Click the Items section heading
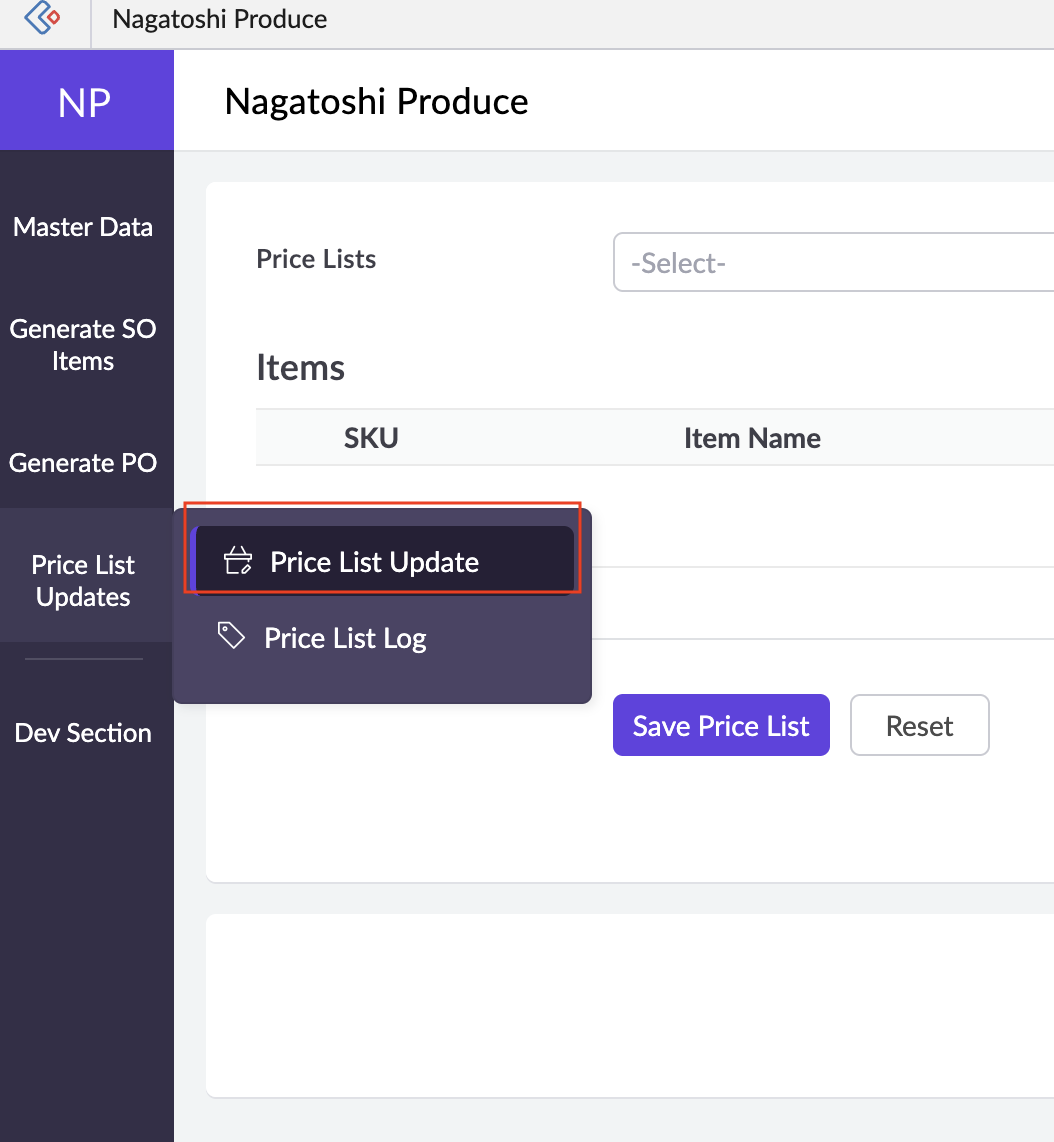Image resolution: width=1054 pixels, height=1142 pixels. tap(300, 367)
